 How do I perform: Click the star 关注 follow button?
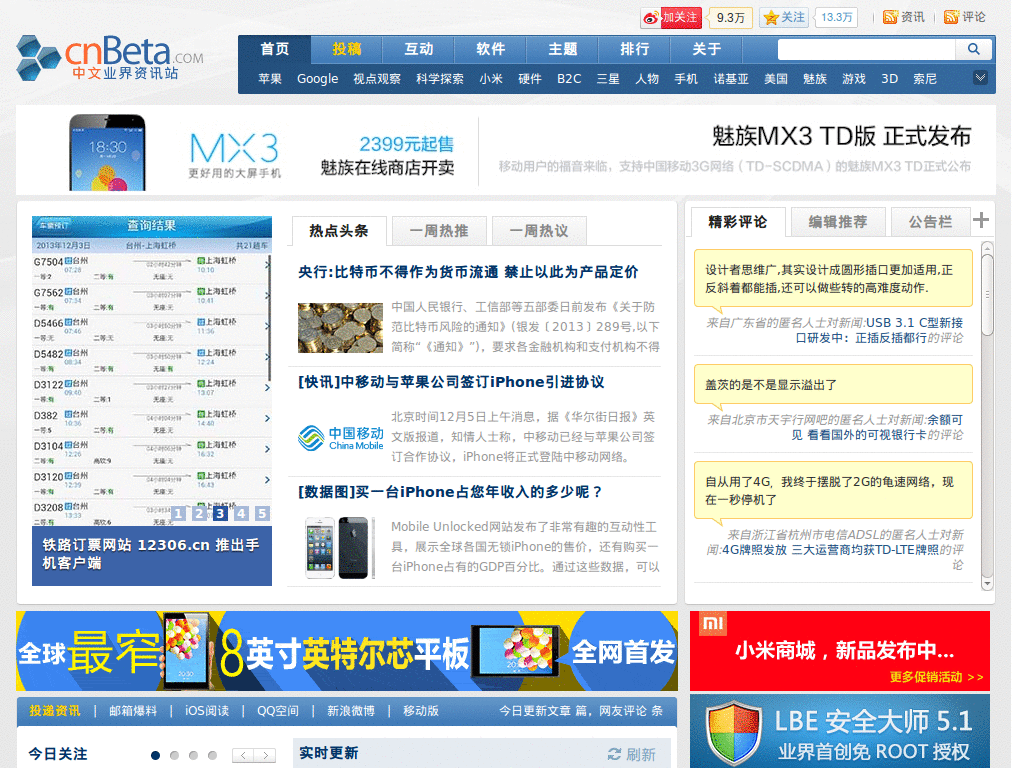784,18
